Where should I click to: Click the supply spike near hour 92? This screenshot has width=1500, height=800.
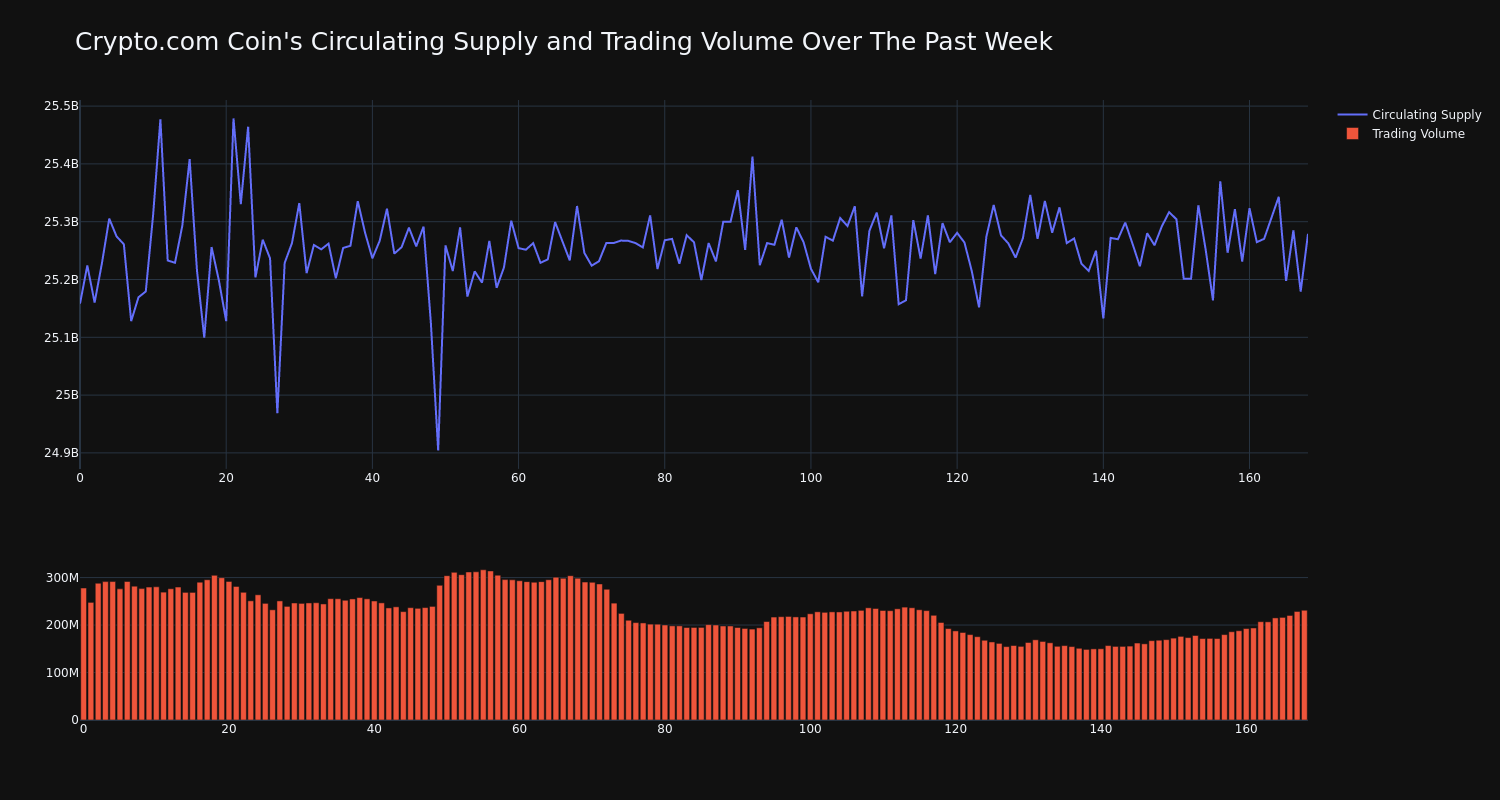click(752, 157)
